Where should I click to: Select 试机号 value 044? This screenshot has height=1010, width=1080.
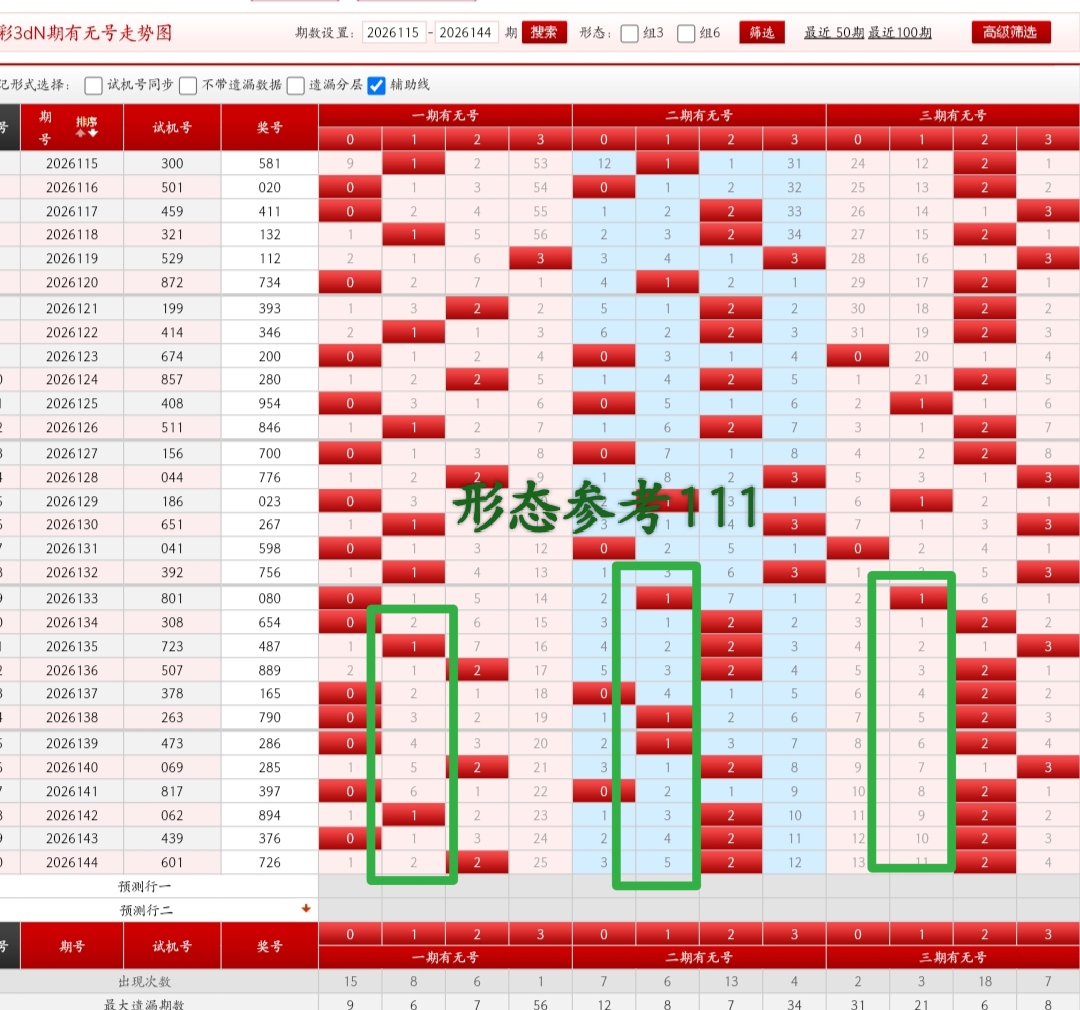point(172,477)
